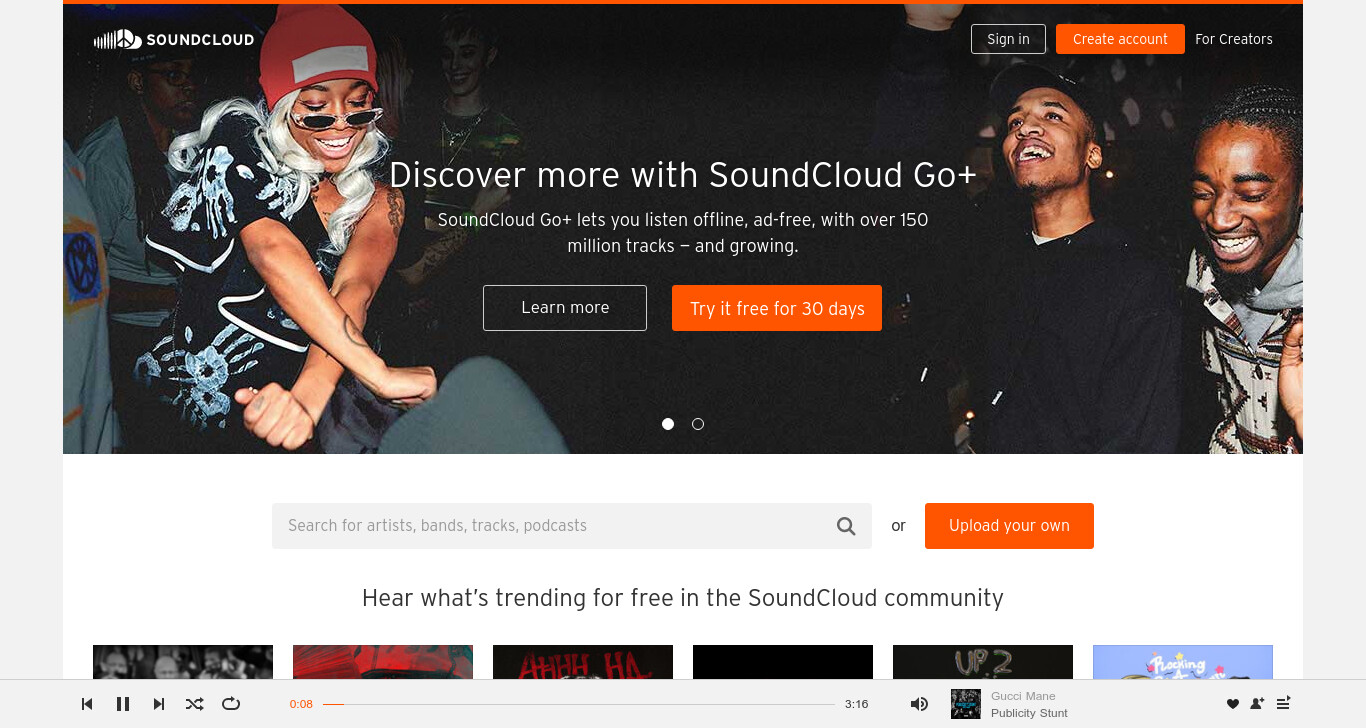Like the track with the heart icon
Viewport: 1366px width, 728px height.
click(x=1233, y=704)
